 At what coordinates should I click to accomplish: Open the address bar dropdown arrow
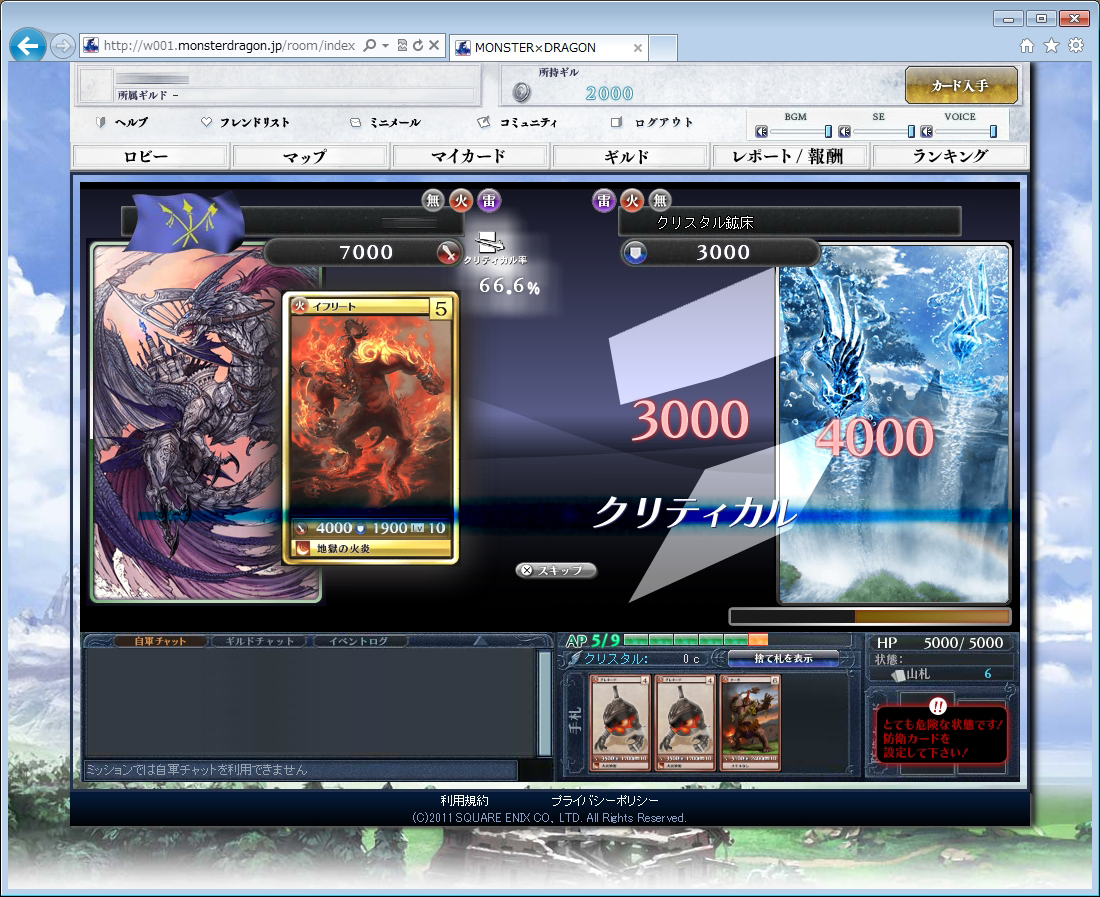click(x=385, y=46)
